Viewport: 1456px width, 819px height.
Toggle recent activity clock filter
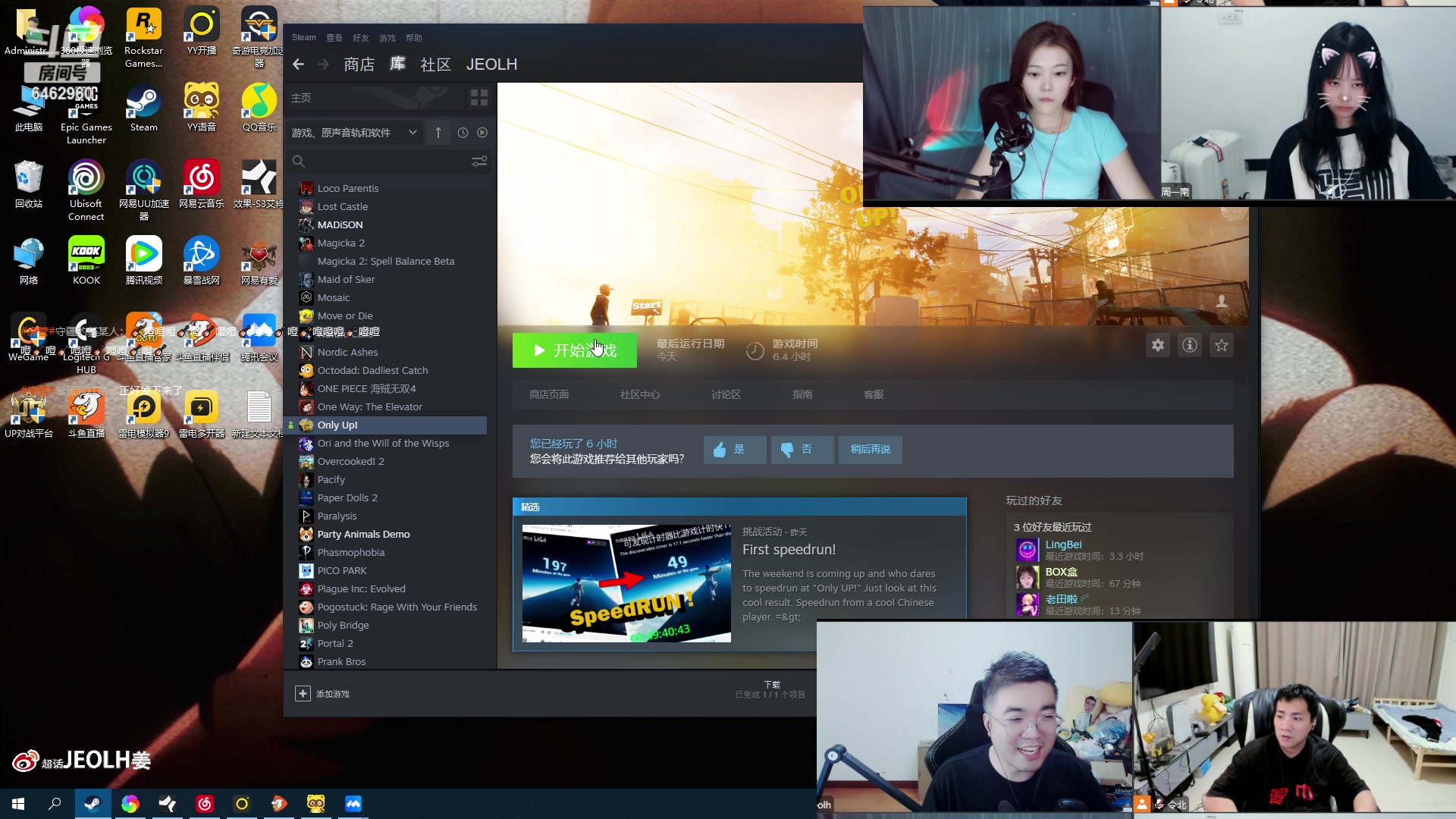463,133
